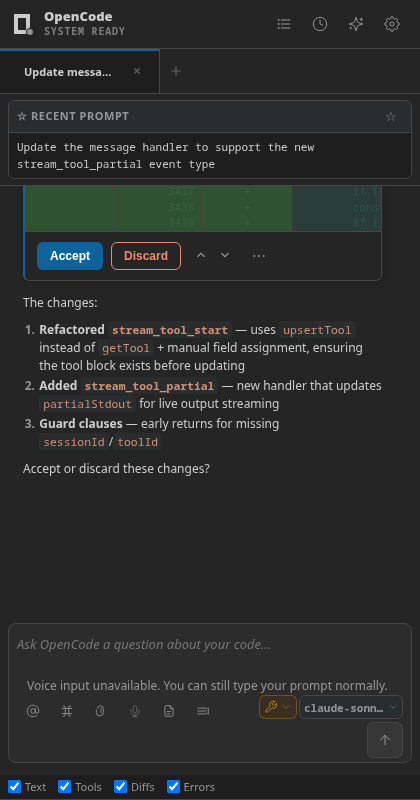This screenshot has height=800, width=420.
Task: Click the video list icon under prompt
Action: point(203,711)
